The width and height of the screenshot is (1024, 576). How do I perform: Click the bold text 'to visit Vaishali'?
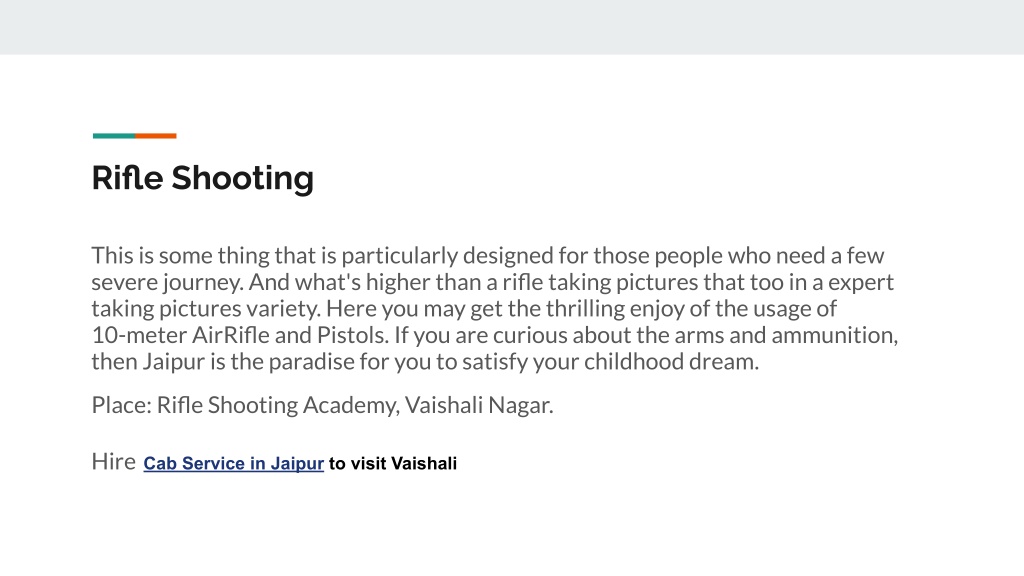(x=392, y=464)
